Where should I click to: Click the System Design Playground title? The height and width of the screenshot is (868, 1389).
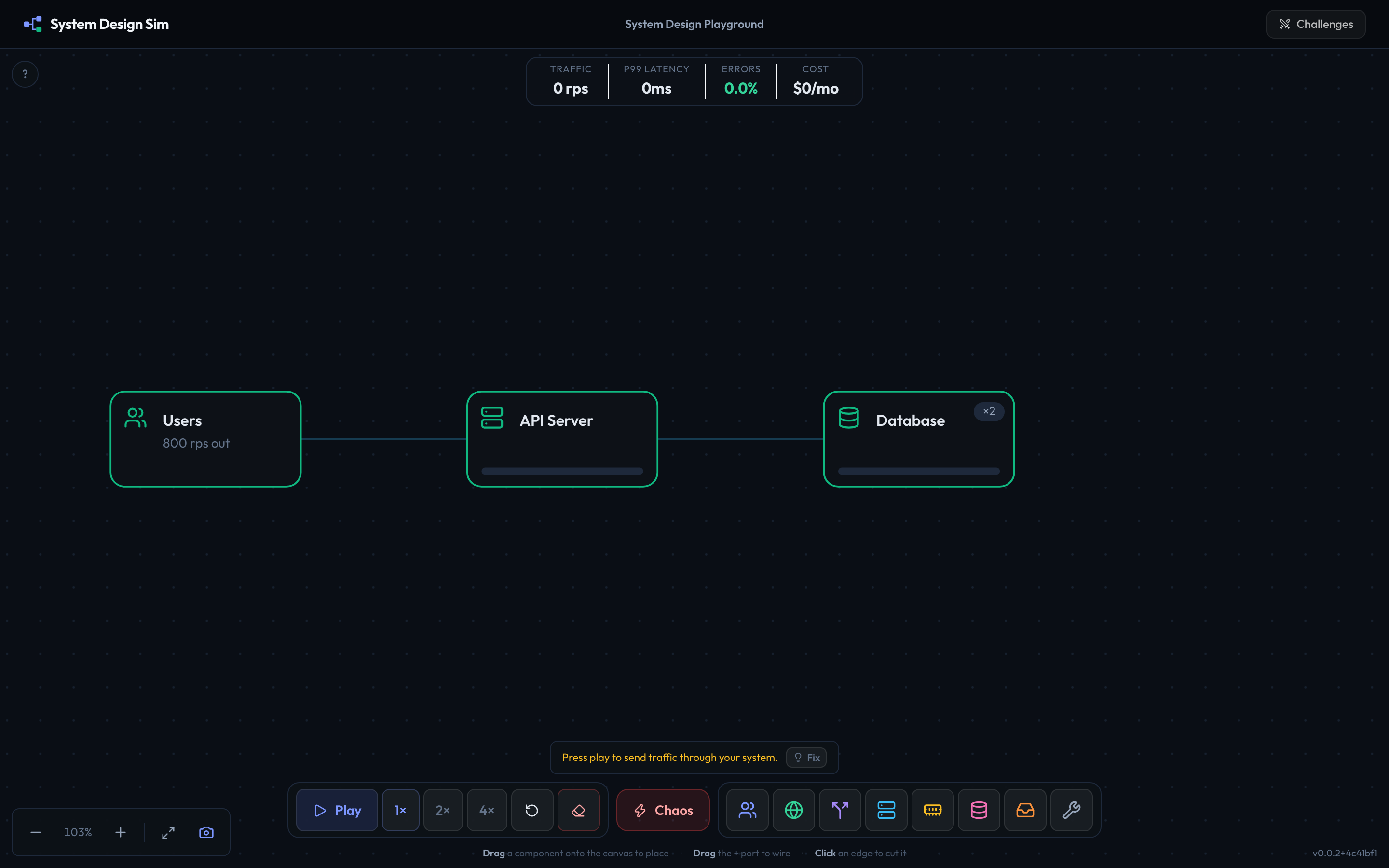tap(694, 24)
